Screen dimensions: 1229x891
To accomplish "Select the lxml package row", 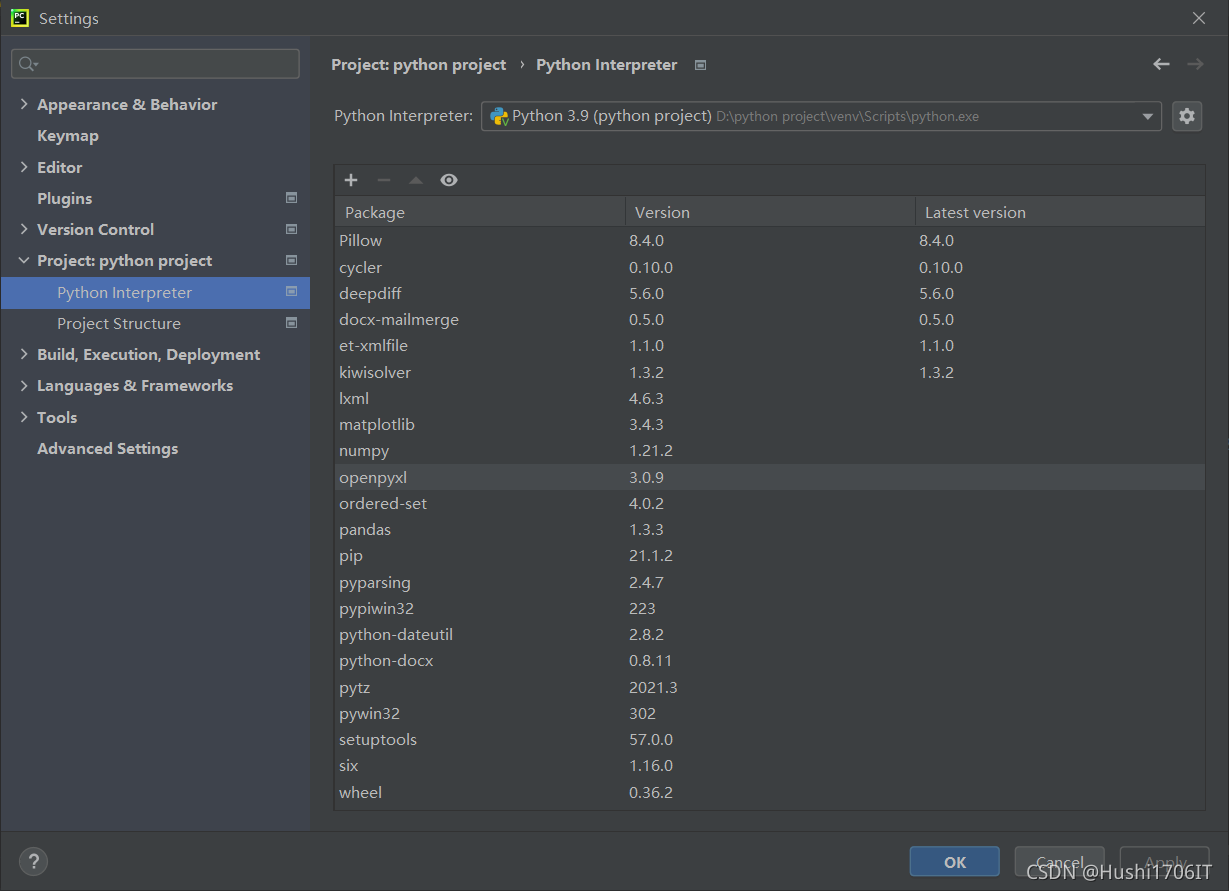I will coord(770,398).
